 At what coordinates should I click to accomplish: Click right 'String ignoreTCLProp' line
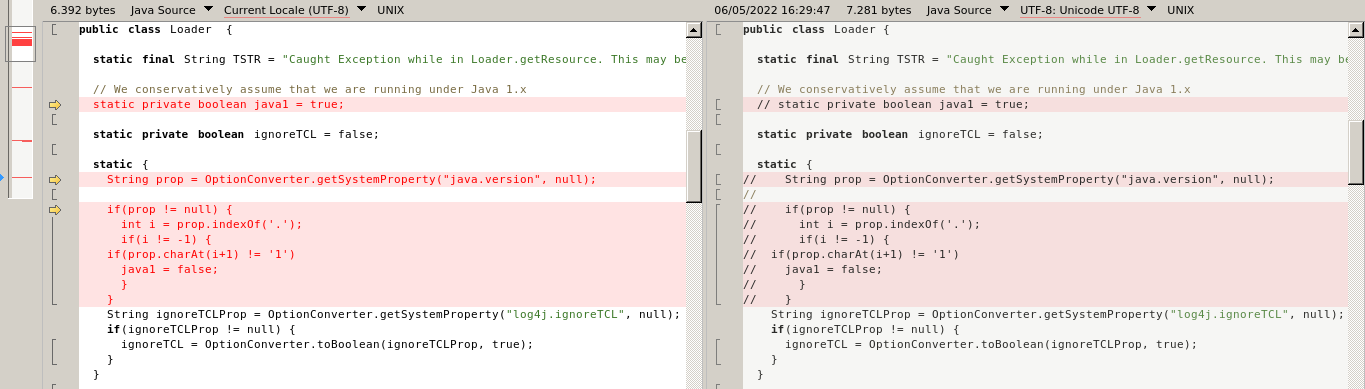pos(1057,315)
